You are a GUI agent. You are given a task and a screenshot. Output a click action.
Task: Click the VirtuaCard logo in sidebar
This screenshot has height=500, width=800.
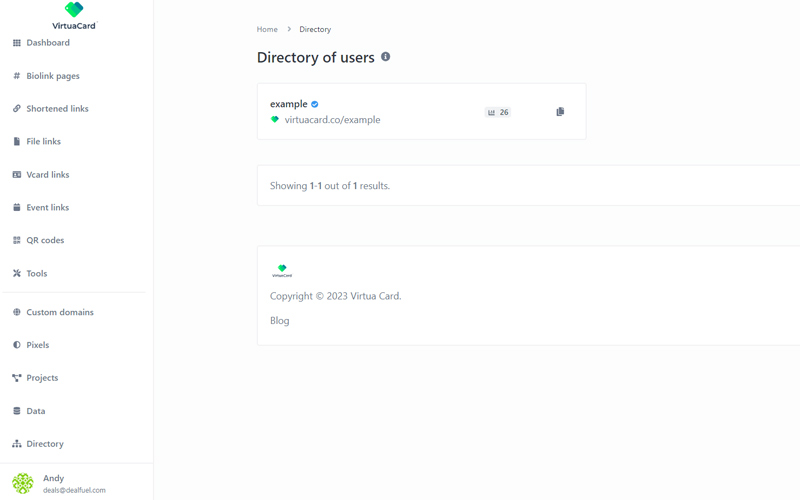[x=74, y=15]
